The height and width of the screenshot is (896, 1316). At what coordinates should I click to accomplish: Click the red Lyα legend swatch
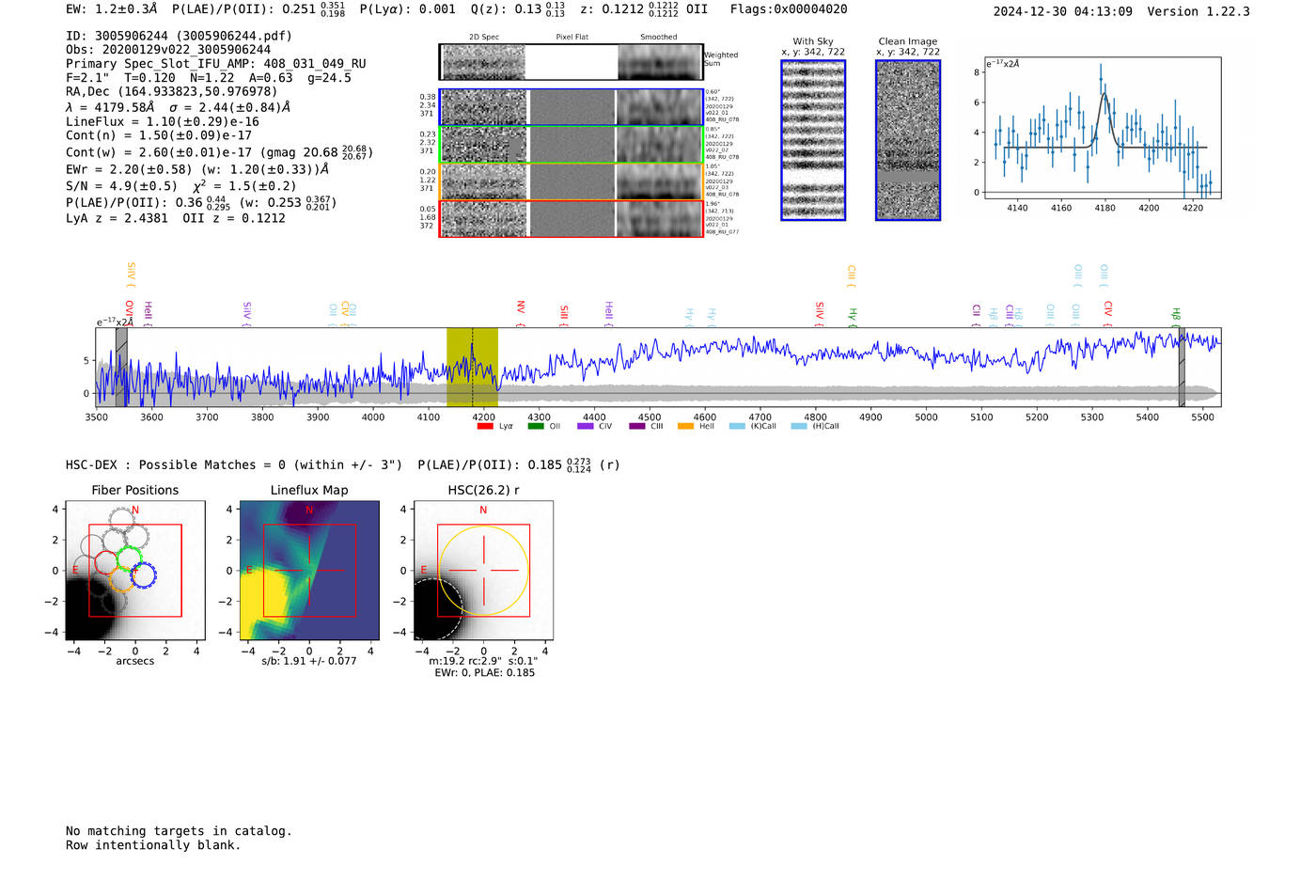[485, 427]
